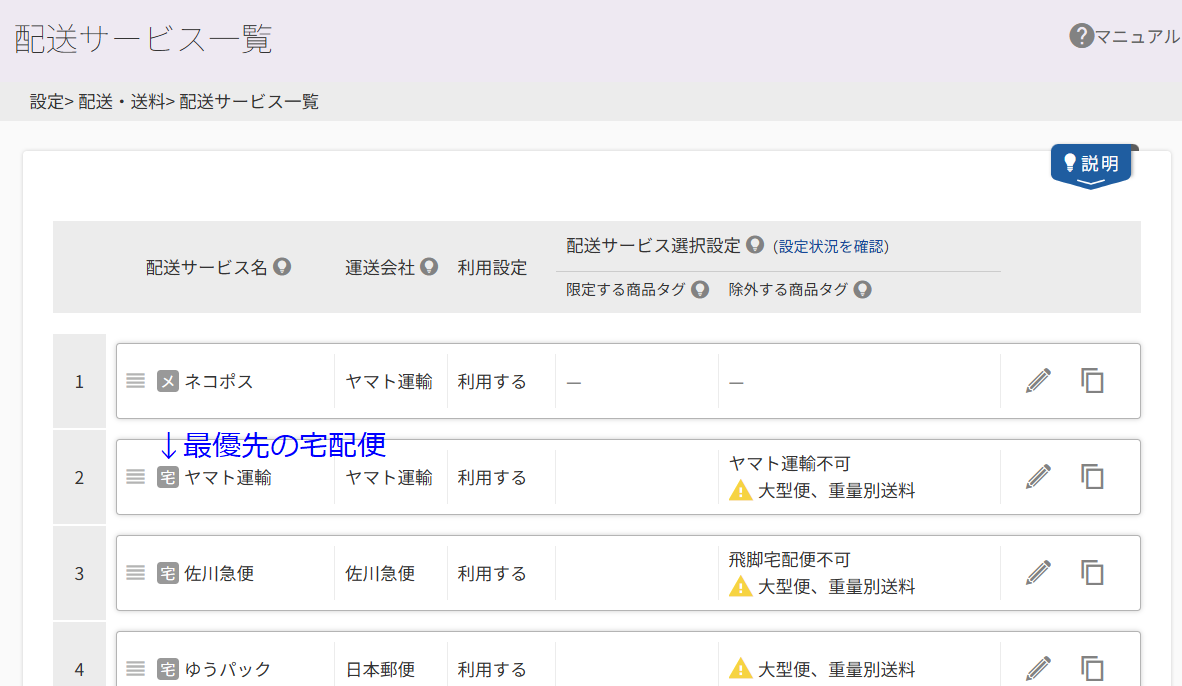This screenshot has height=686, width=1182.
Task: Click 利用する in ネコポス row
Action: tap(491, 381)
